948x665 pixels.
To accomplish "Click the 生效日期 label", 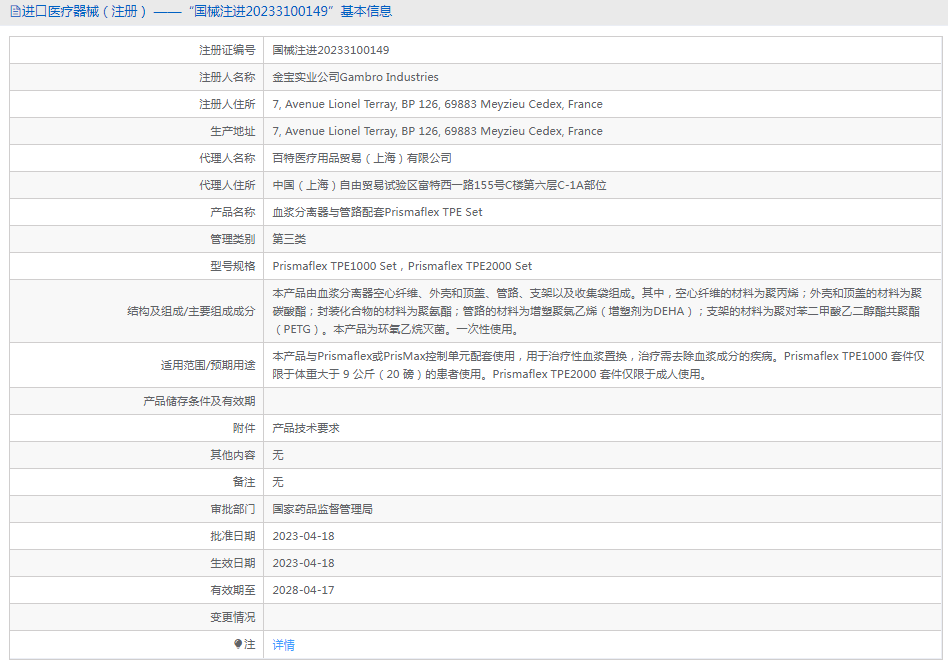I will [233, 563].
